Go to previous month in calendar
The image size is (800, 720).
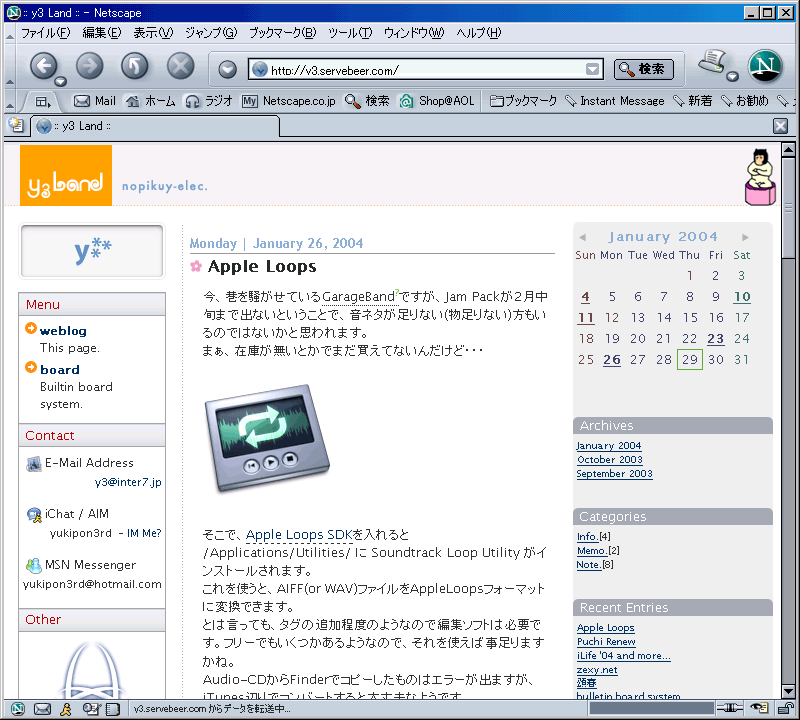583,237
